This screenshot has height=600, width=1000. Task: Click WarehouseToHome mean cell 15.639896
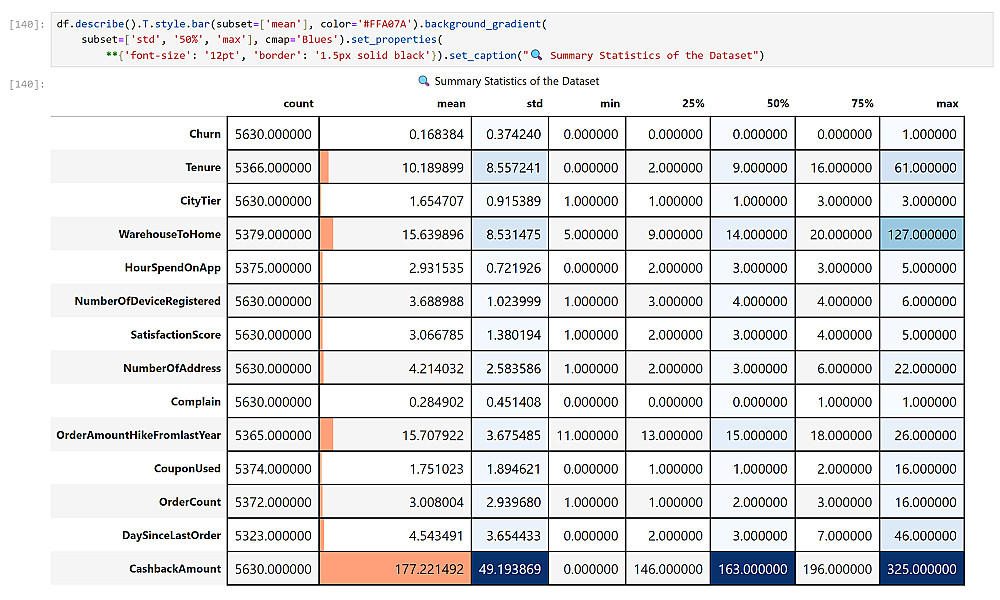coord(395,234)
